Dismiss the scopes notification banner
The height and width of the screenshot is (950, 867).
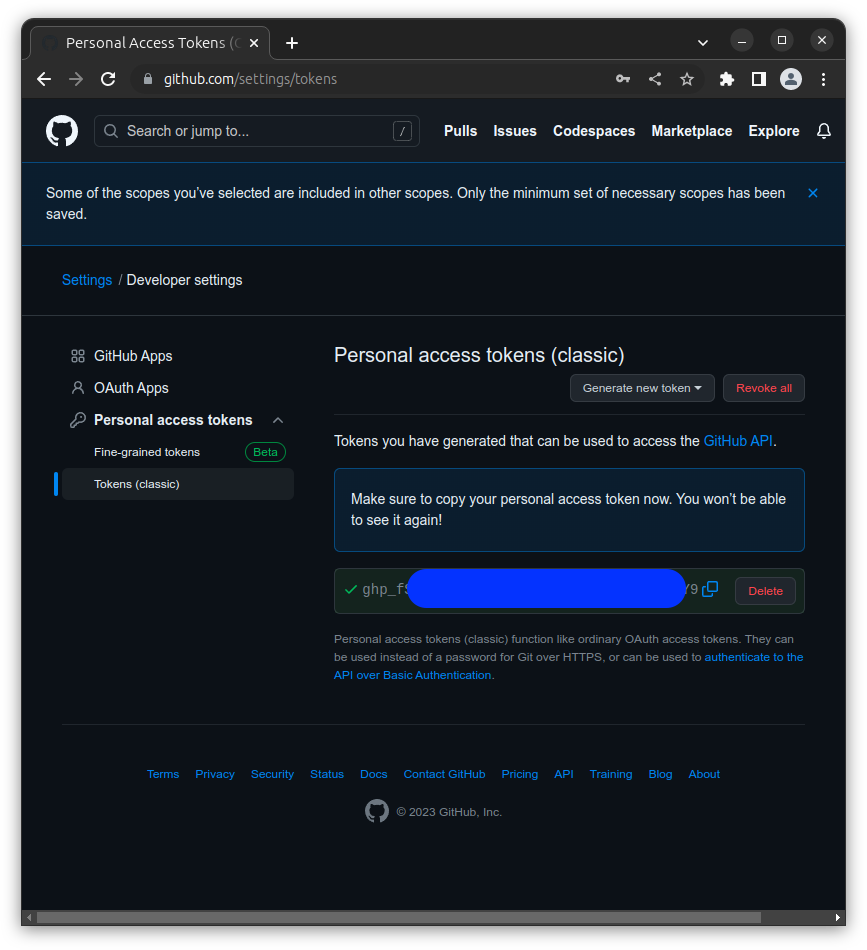[813, 193]
